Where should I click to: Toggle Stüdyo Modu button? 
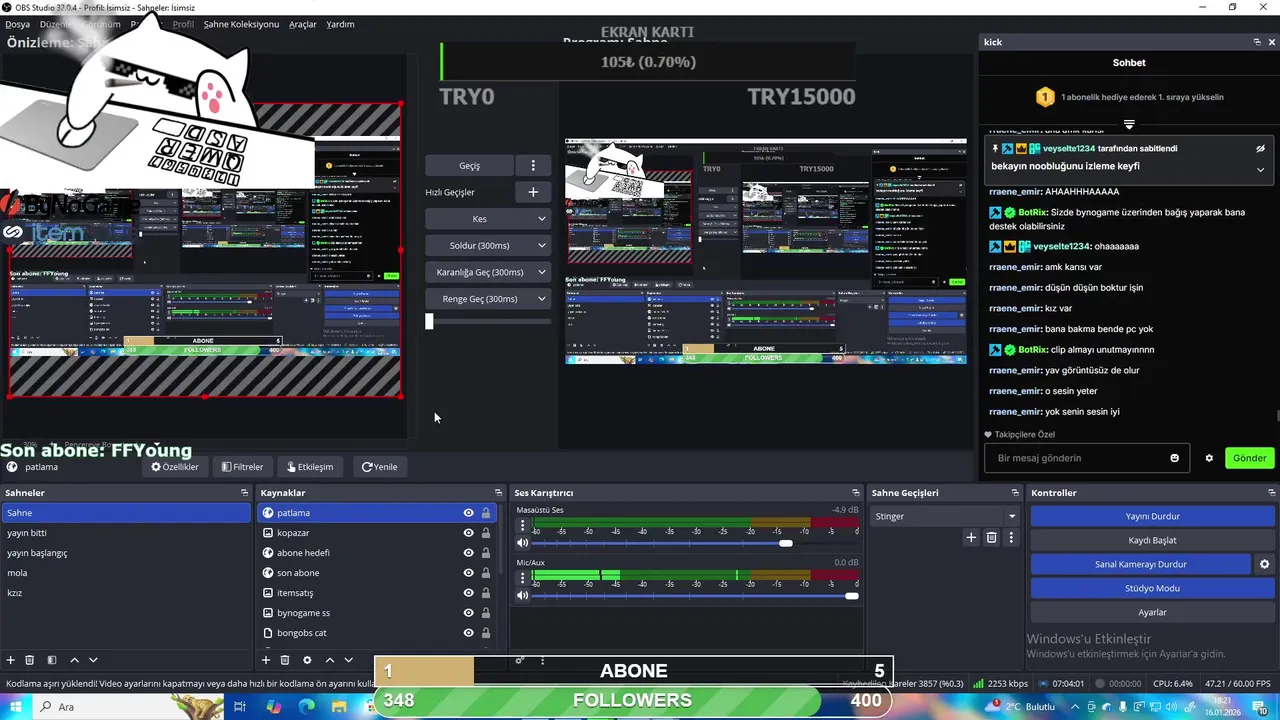click(x=1152, y=588)
